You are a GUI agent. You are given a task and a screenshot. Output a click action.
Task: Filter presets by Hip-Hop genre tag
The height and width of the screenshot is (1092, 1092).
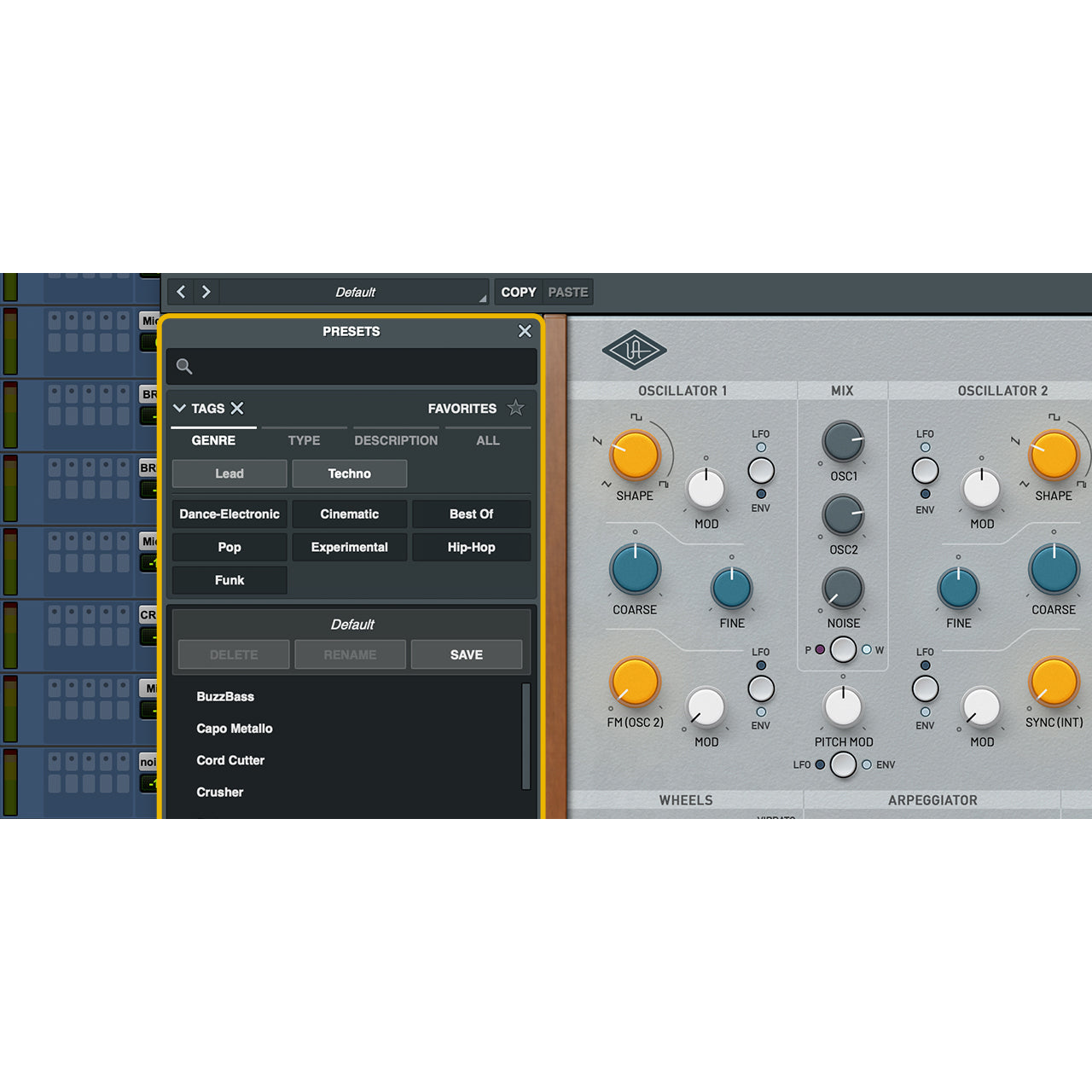471,547
